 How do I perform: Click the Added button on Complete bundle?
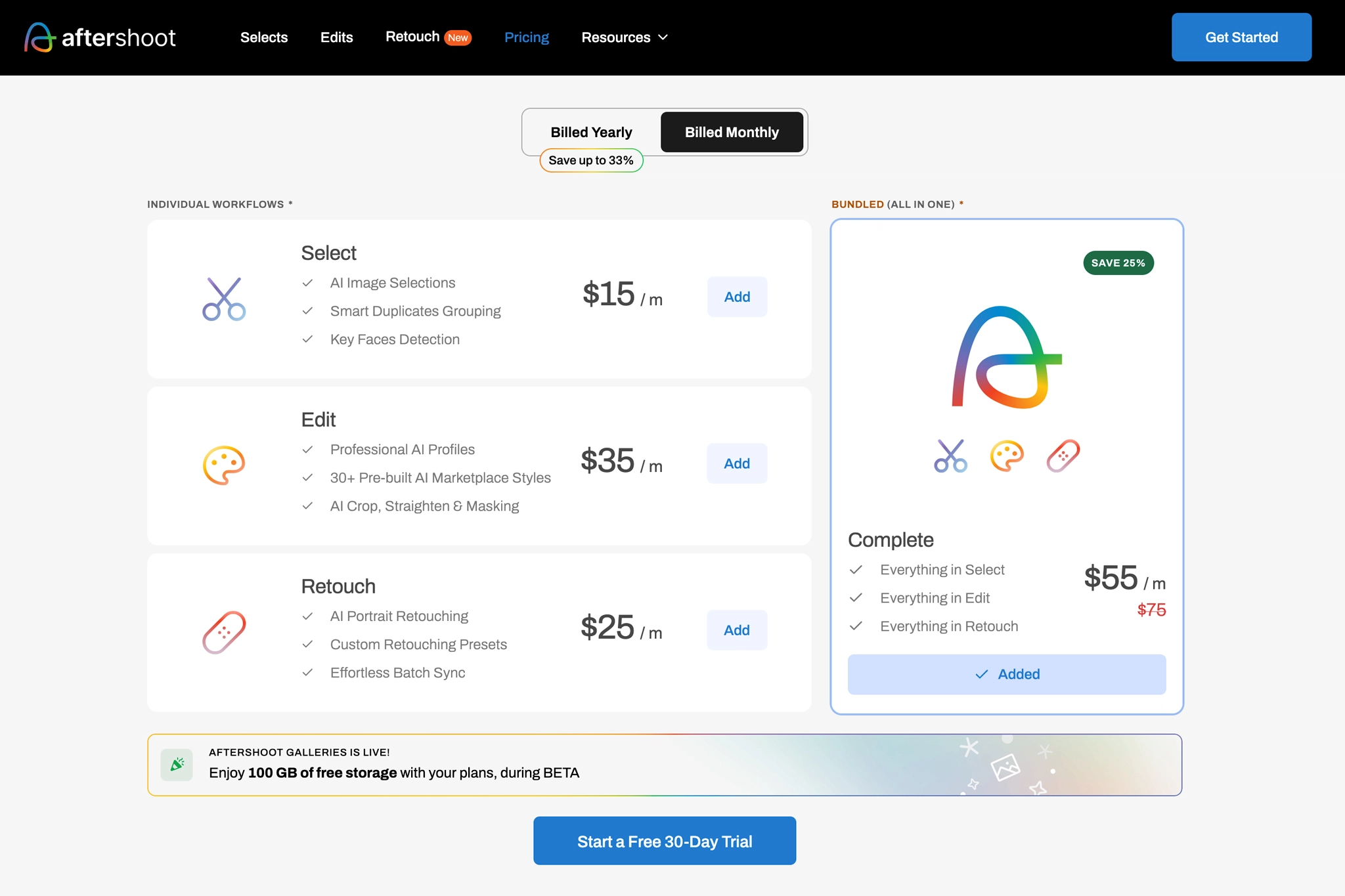[x=1007, y=674]
